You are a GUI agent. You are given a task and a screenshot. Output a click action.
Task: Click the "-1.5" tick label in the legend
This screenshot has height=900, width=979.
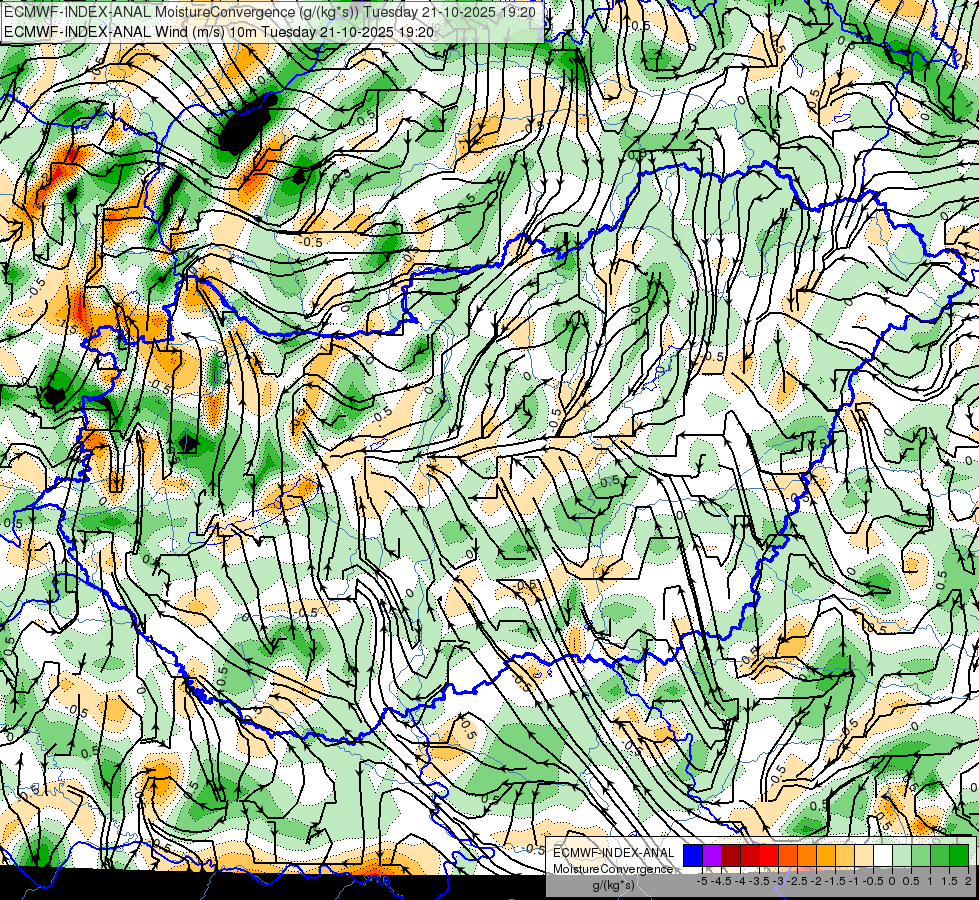[836, 881]
